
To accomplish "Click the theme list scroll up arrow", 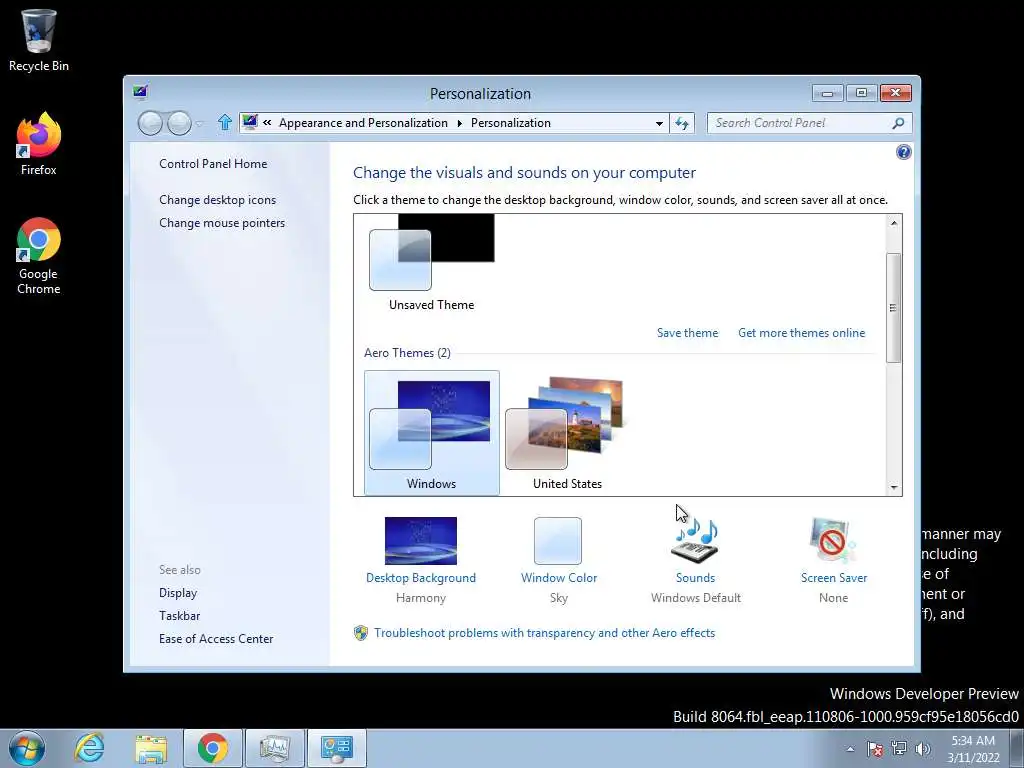I will click(x=893, y=223).
